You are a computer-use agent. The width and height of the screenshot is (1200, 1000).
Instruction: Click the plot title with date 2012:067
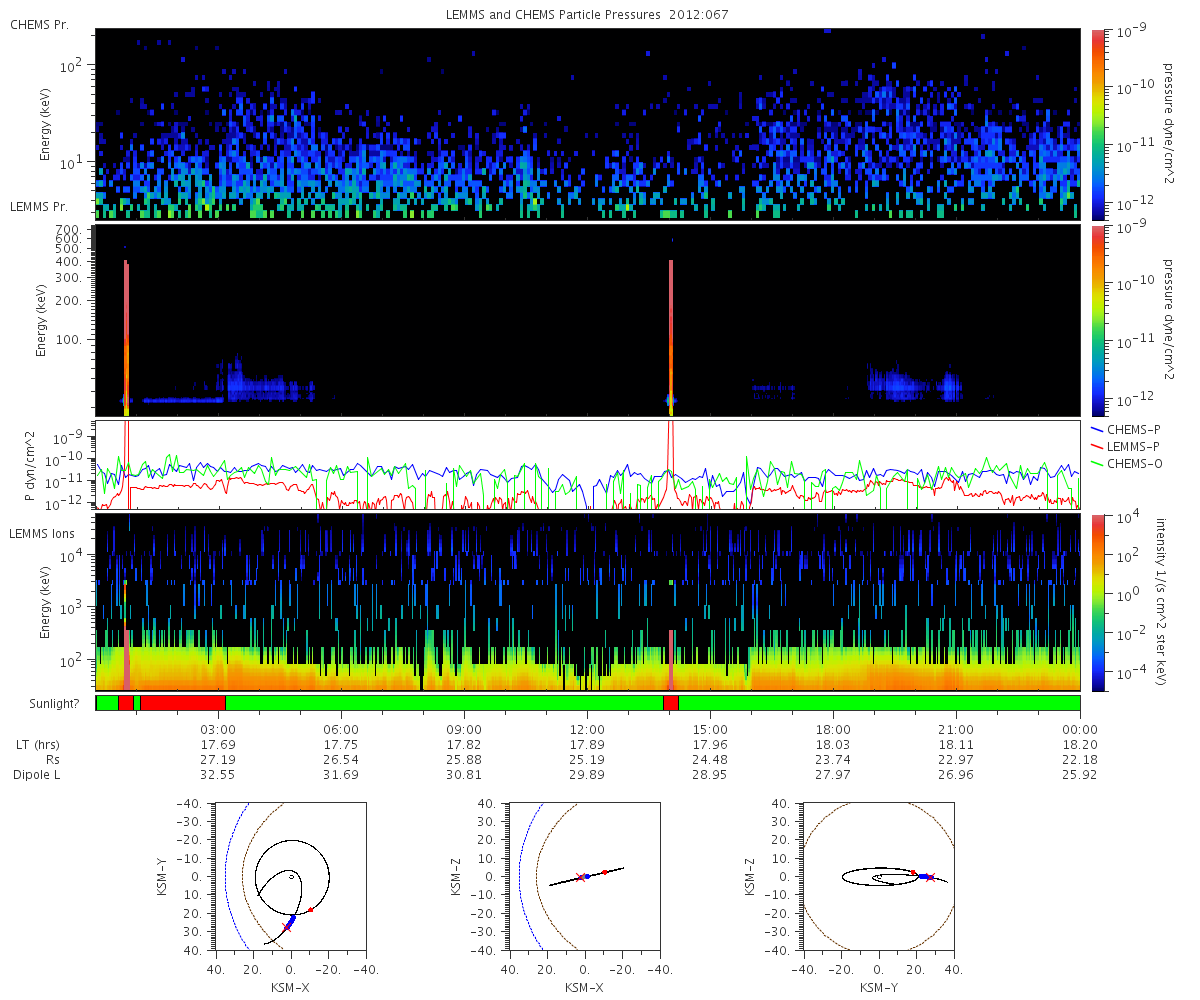tap(587, 15)
